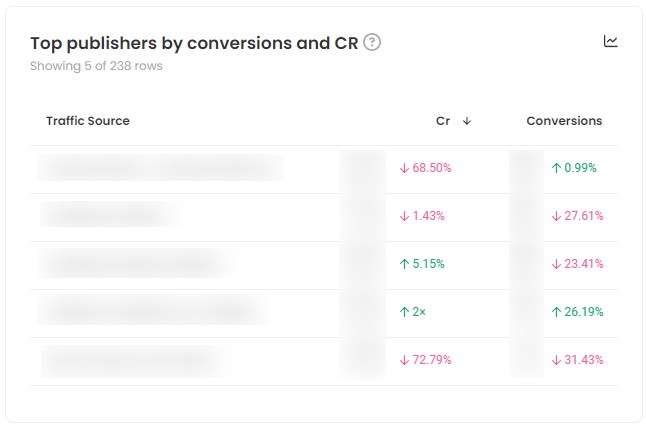Click the Cr sort descending arrow
This screenshot has height=425, width=646.
click(x=467, y=121)
